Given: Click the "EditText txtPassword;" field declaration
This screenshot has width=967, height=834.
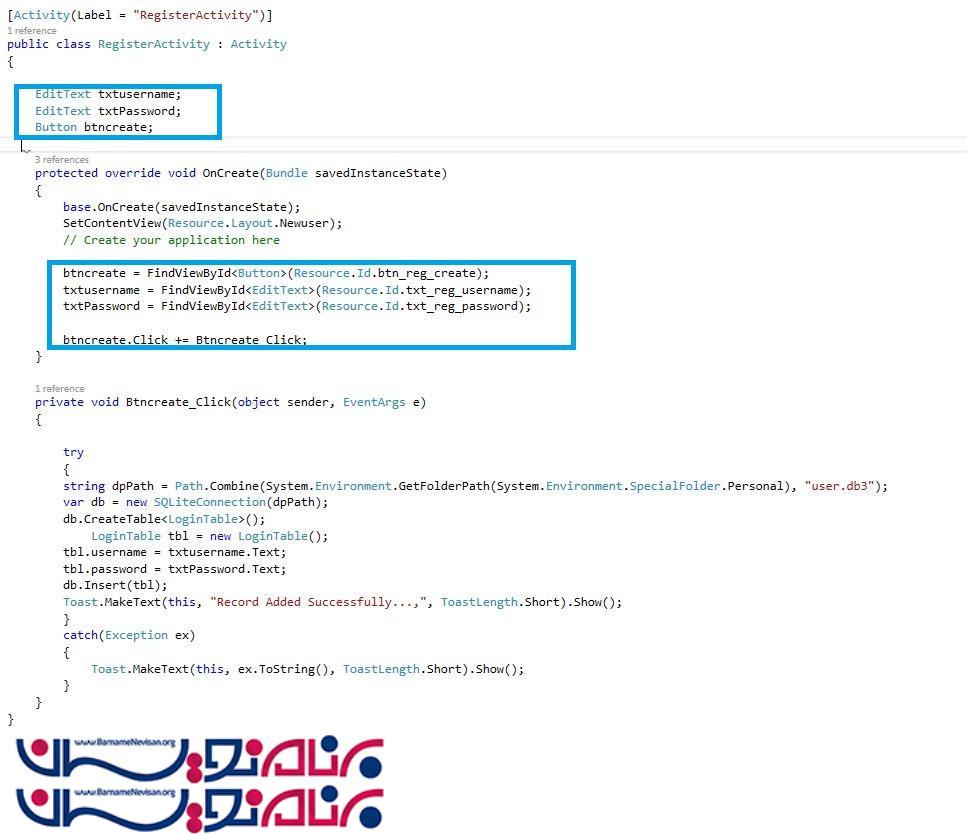Looking at the screenshot, I should click(108, 111).
